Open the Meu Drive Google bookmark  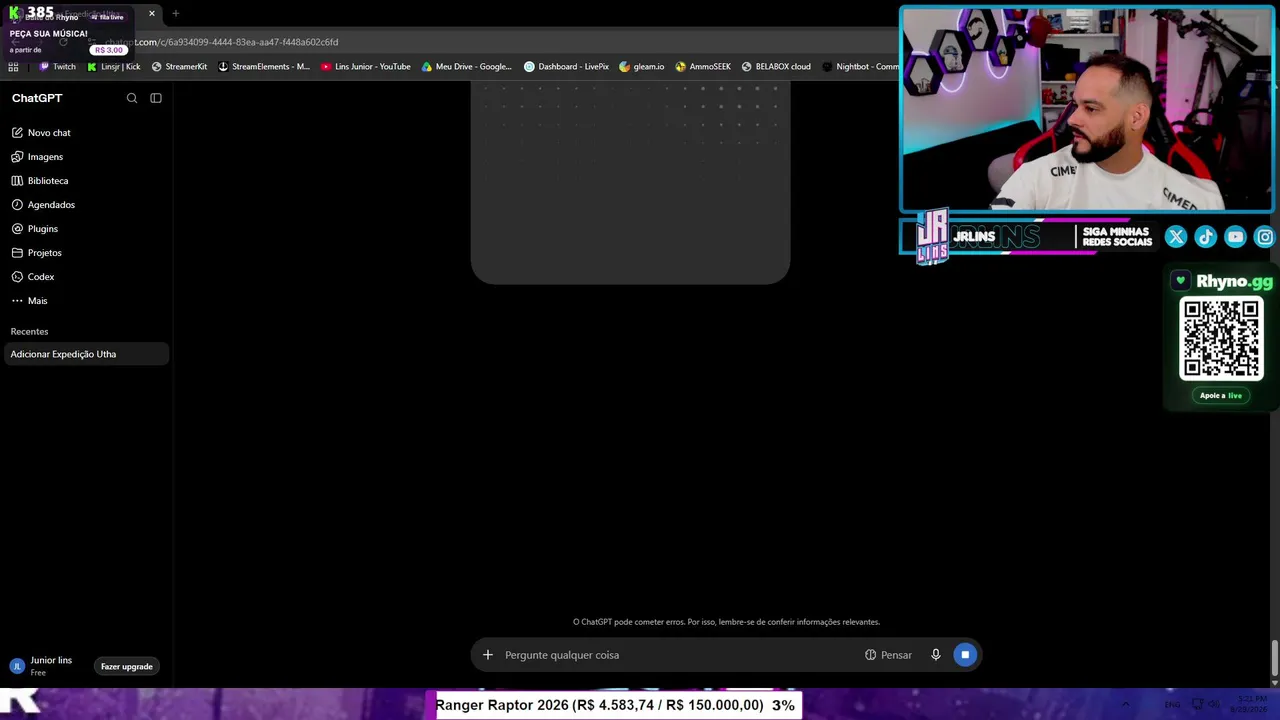[x=467, y=67]
